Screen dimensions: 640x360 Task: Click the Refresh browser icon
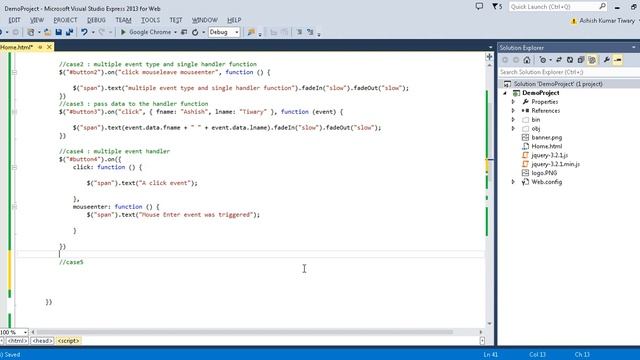point(195,32)
